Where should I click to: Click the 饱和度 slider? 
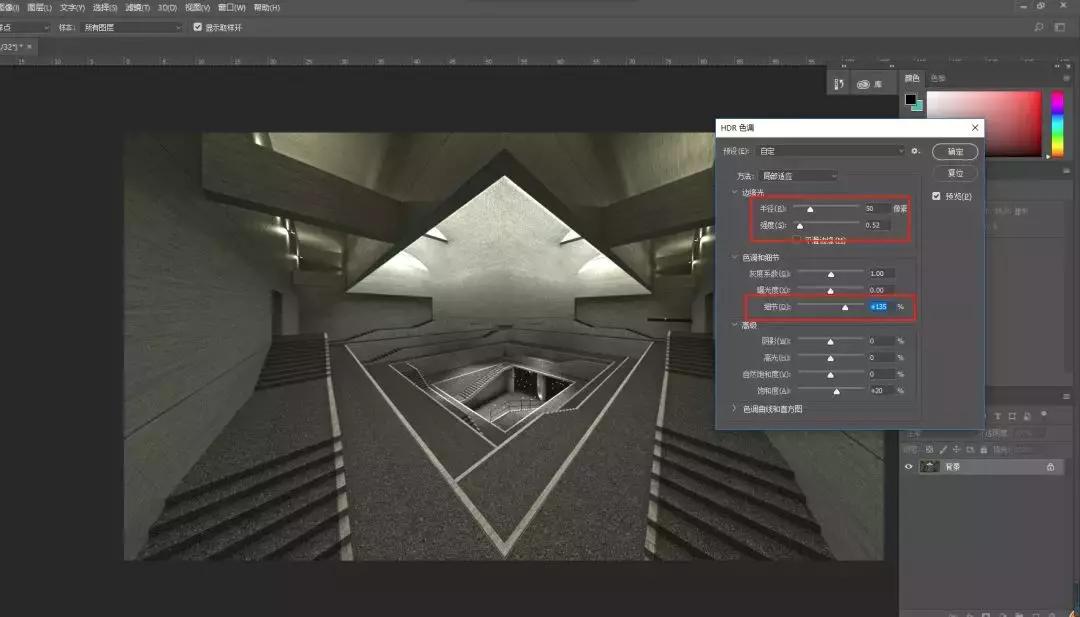coord(831,390)
